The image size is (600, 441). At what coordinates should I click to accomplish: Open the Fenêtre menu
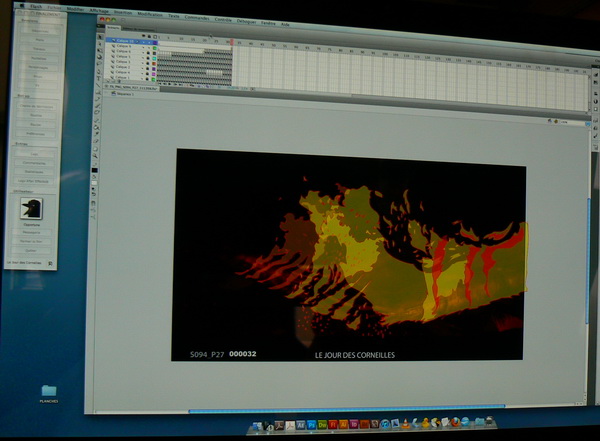268,23
